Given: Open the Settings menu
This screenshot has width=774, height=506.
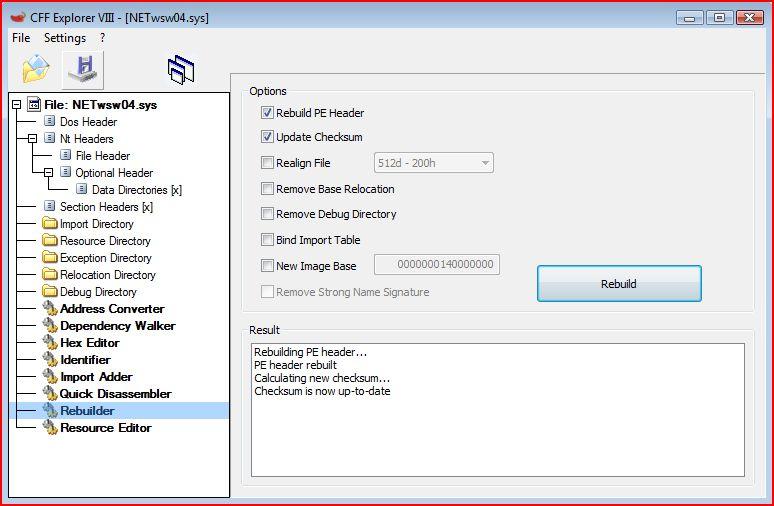Looking at the screenshot, I should tap(65, 38).
